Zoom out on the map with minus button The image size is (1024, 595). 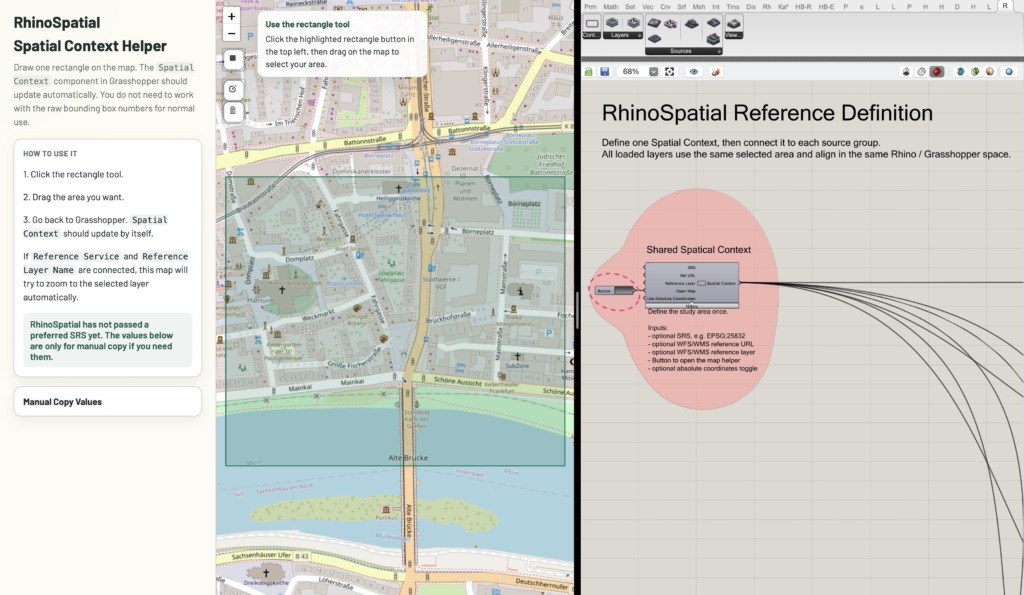(231, 33)
